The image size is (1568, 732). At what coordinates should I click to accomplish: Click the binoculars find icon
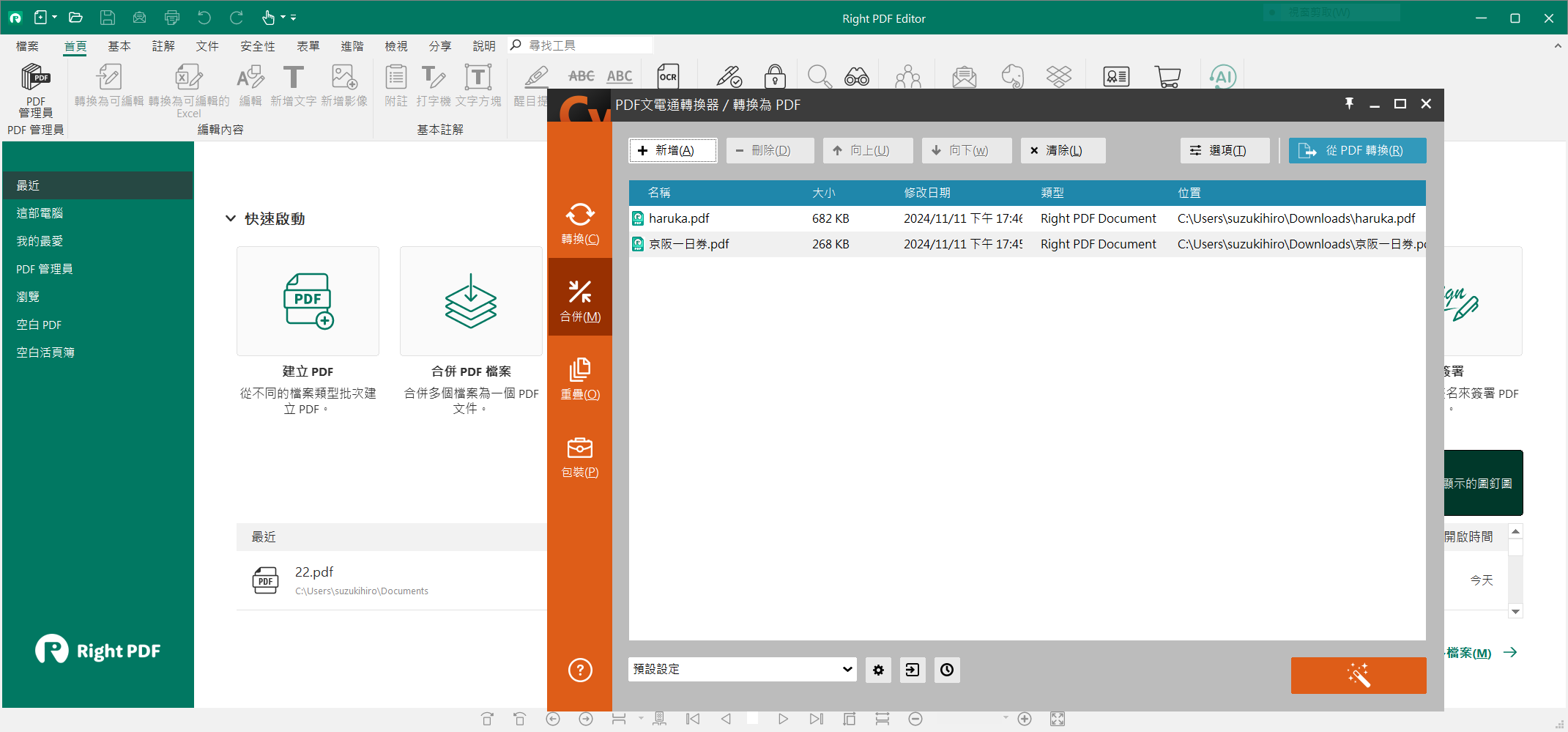pos(857,76)
